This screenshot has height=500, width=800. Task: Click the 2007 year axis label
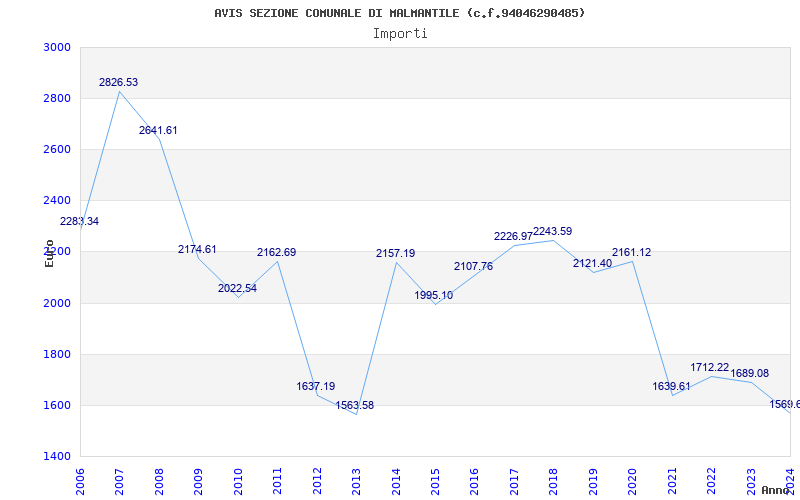point(120,482)
